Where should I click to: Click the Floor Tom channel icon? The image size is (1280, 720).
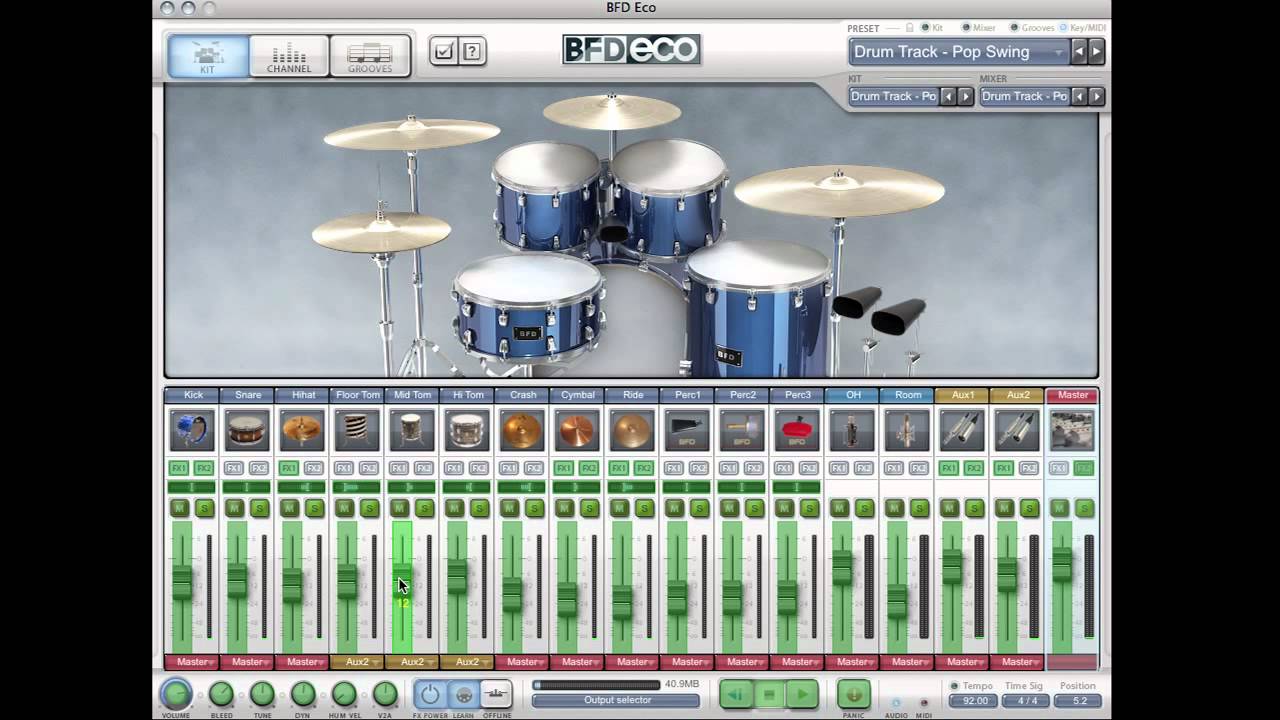coord(357,430)
